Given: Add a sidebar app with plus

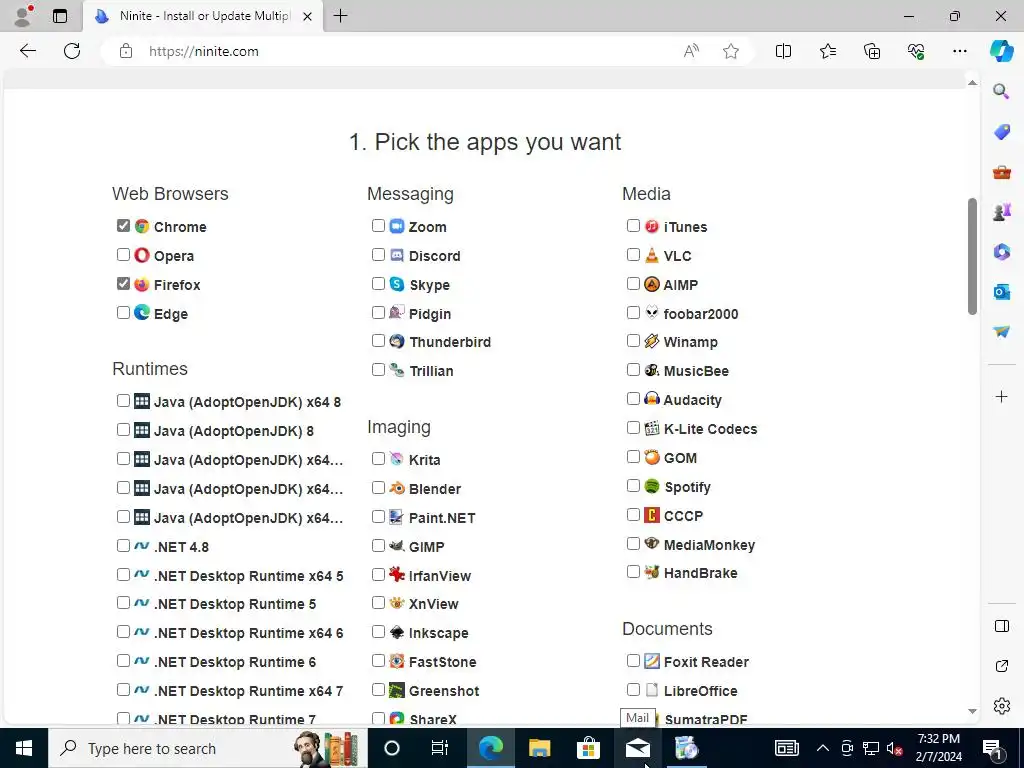Looking at the screenshot, I should click(x=1001, y=396).
